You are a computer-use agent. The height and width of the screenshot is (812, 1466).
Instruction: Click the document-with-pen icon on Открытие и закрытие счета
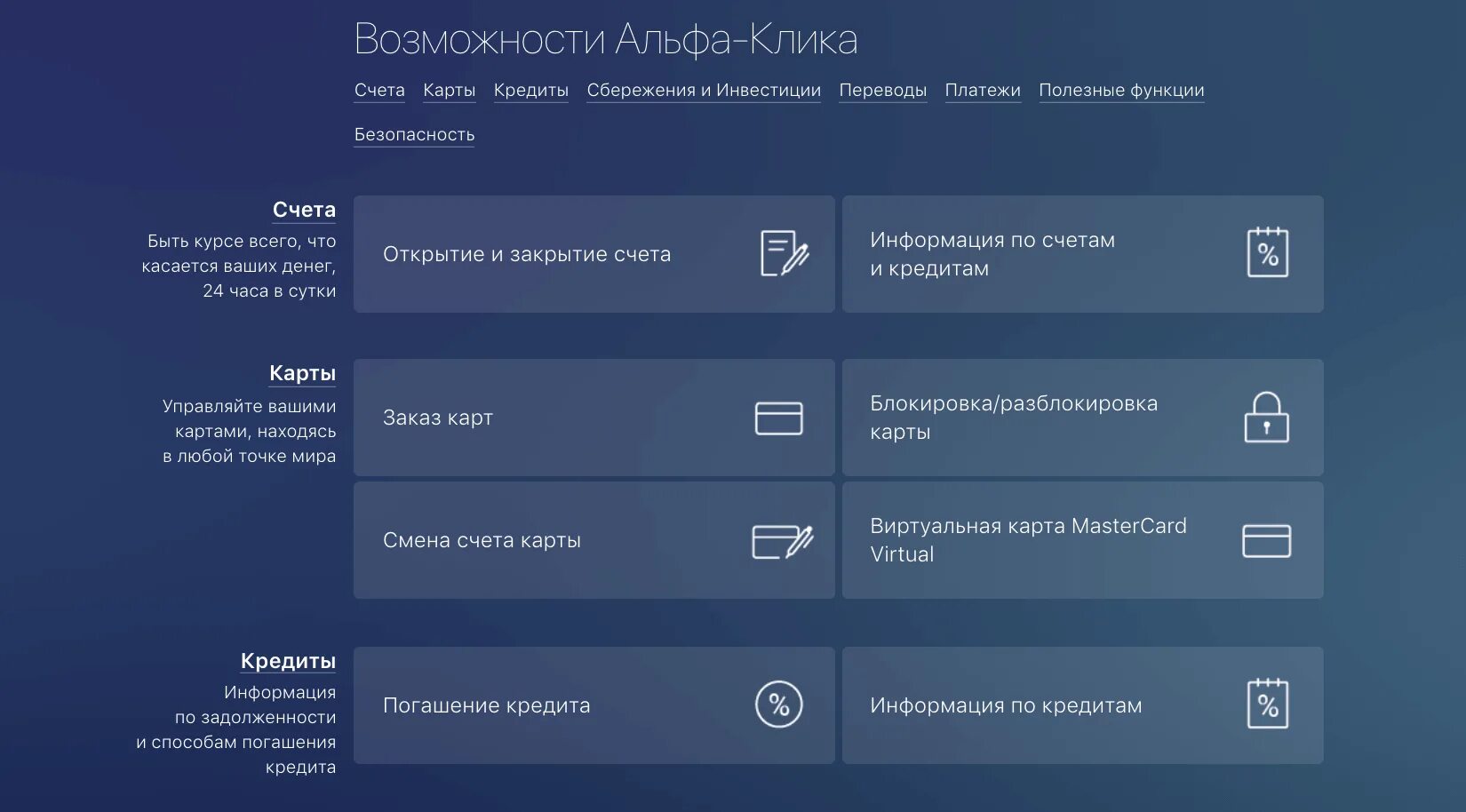pyautogui.click(x=785, y=253)
